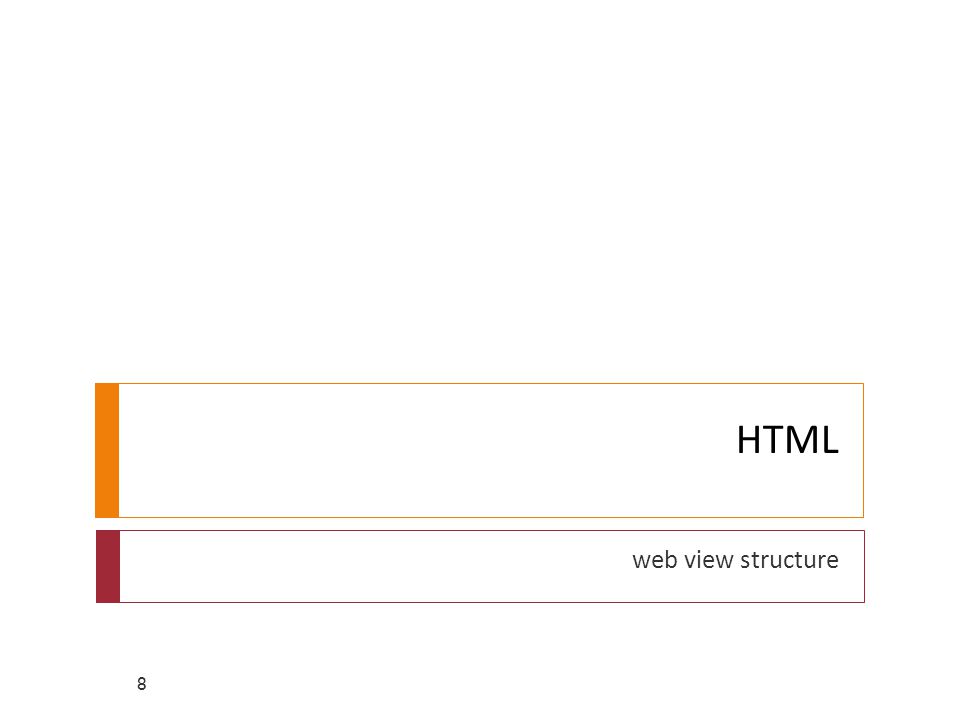Screen dimensions: 960x720
Task: Click the HTML title text
Action: coord(787,440)
